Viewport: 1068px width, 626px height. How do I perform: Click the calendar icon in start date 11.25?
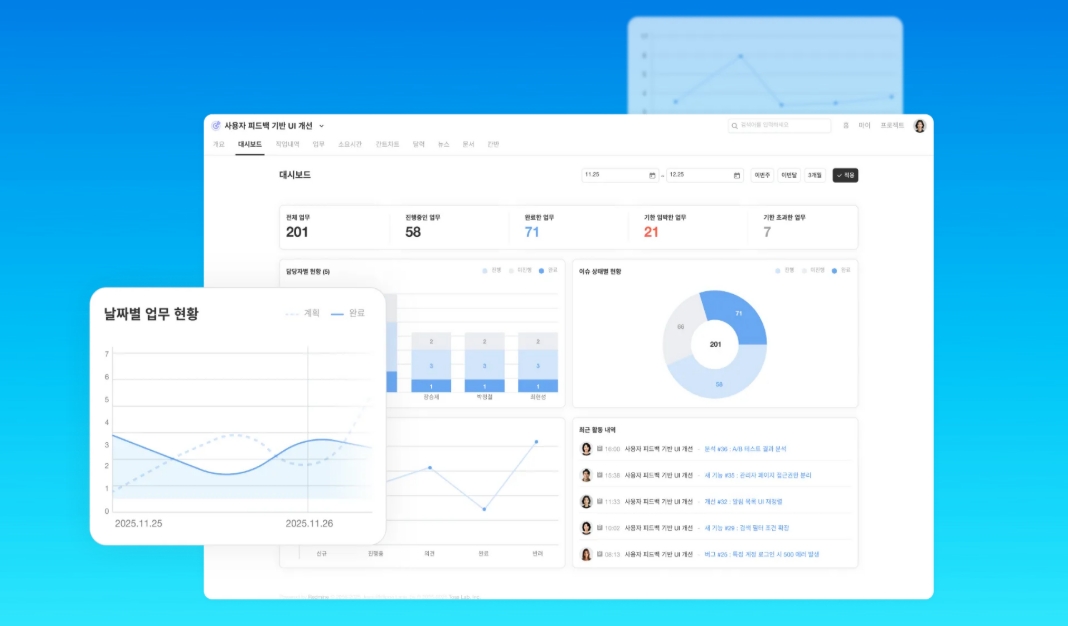[652, 175]
